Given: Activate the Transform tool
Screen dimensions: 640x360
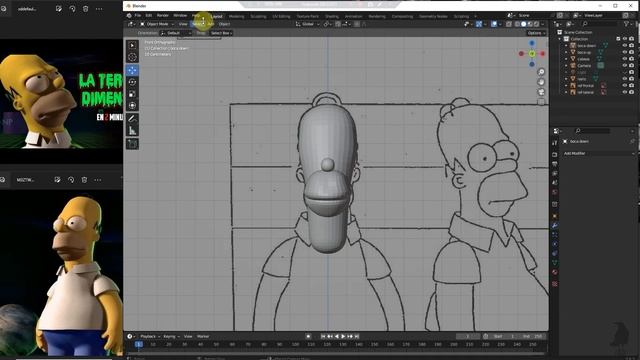Looking at the screenshot, I should [132, 106].
